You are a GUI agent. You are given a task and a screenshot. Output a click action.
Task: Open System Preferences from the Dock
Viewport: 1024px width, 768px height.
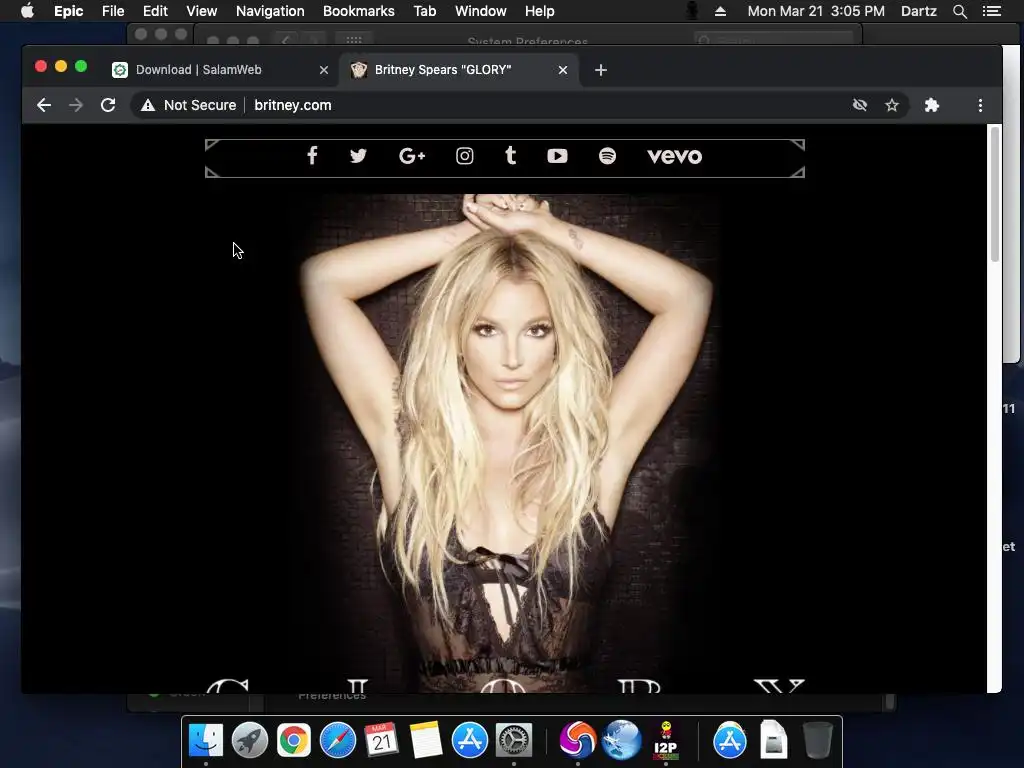[x=514, y=740]
